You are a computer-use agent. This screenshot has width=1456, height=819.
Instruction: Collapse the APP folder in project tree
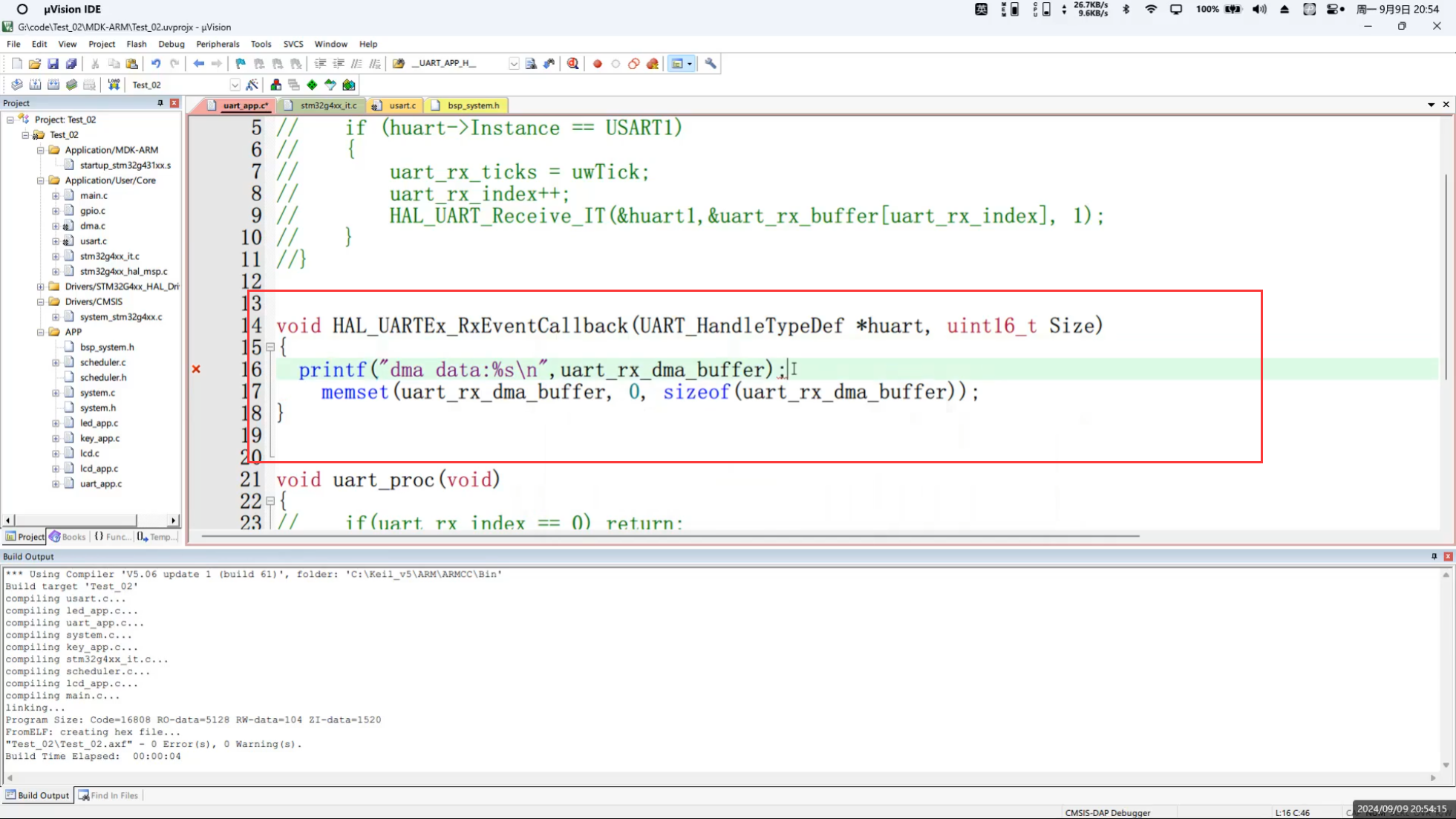41,332
